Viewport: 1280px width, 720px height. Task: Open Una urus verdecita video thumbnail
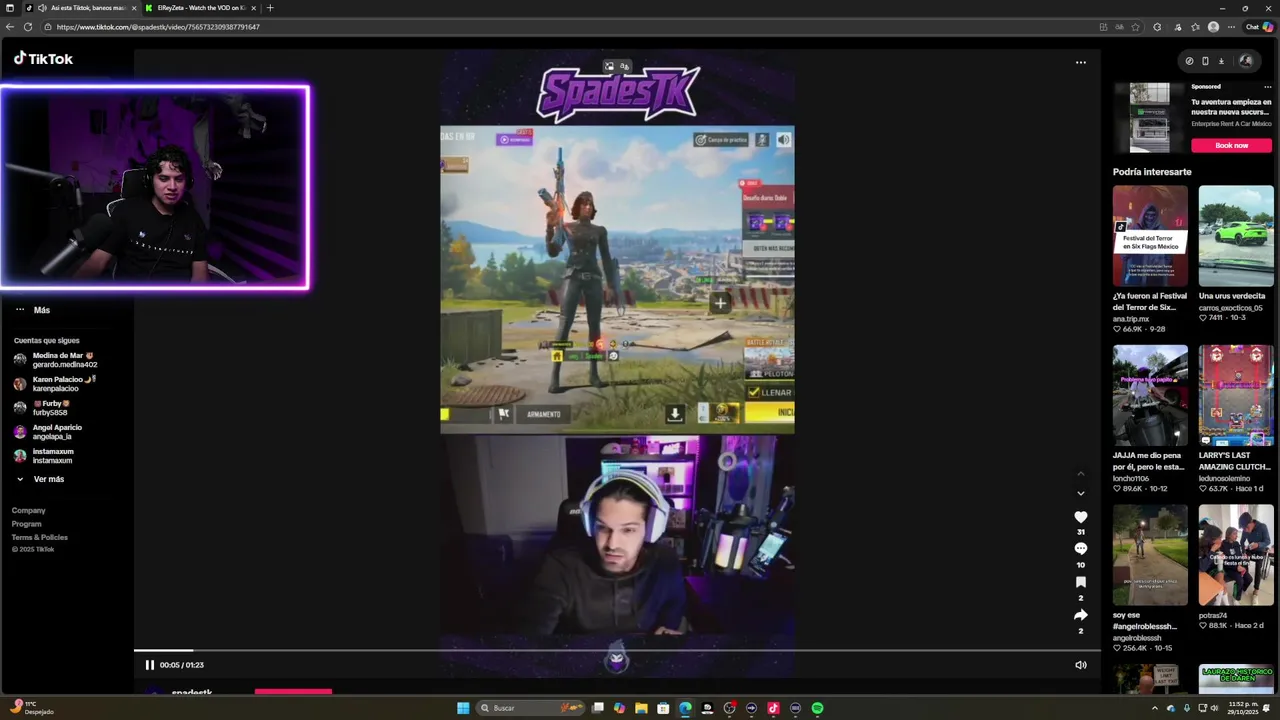[x=1236, y=236]
